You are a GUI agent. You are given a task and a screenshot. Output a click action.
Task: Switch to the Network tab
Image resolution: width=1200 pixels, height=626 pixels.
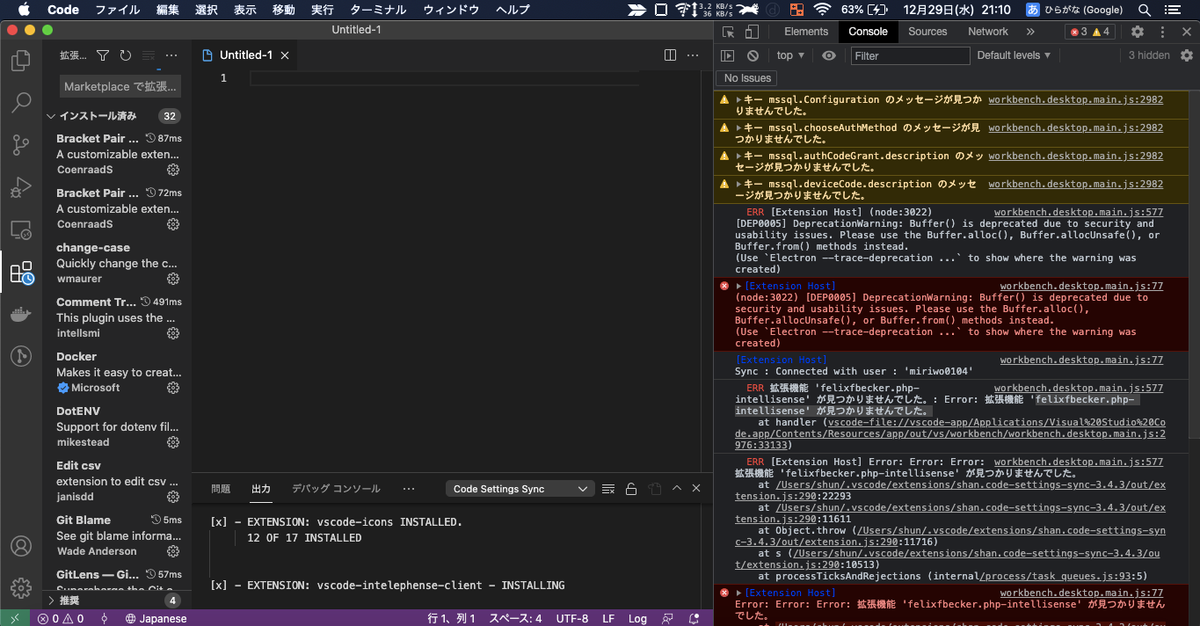coord(987,32)
